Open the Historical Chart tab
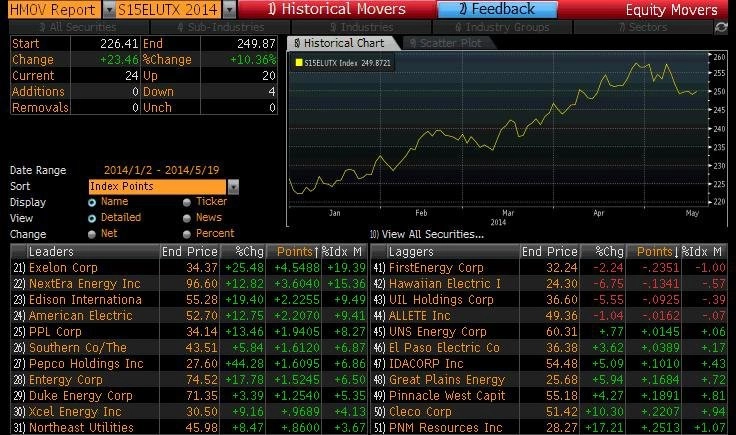The width and height of the screenshot is (736, 435). 341,43
